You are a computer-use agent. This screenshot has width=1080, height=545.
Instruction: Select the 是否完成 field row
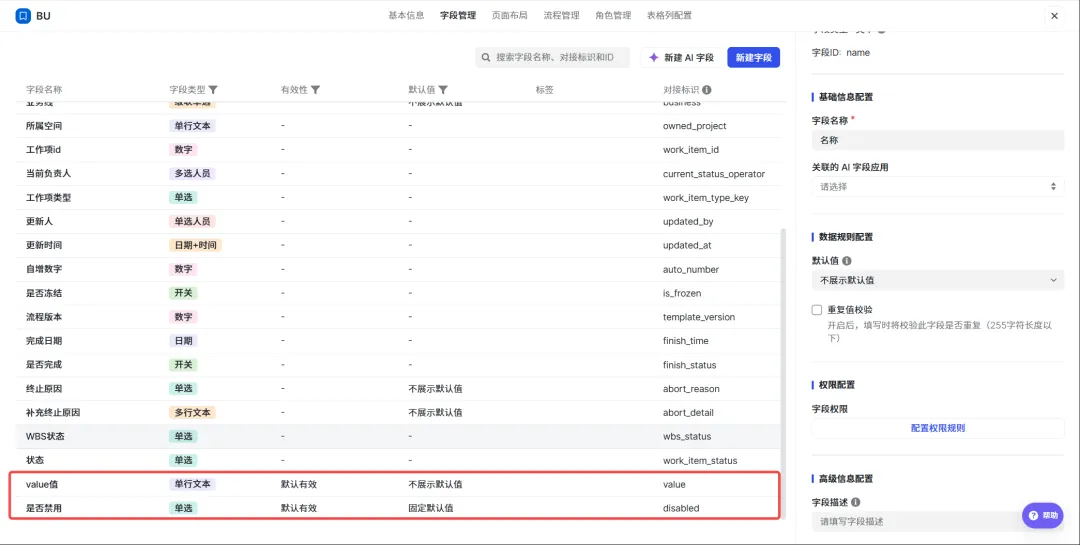click(400, 364)
